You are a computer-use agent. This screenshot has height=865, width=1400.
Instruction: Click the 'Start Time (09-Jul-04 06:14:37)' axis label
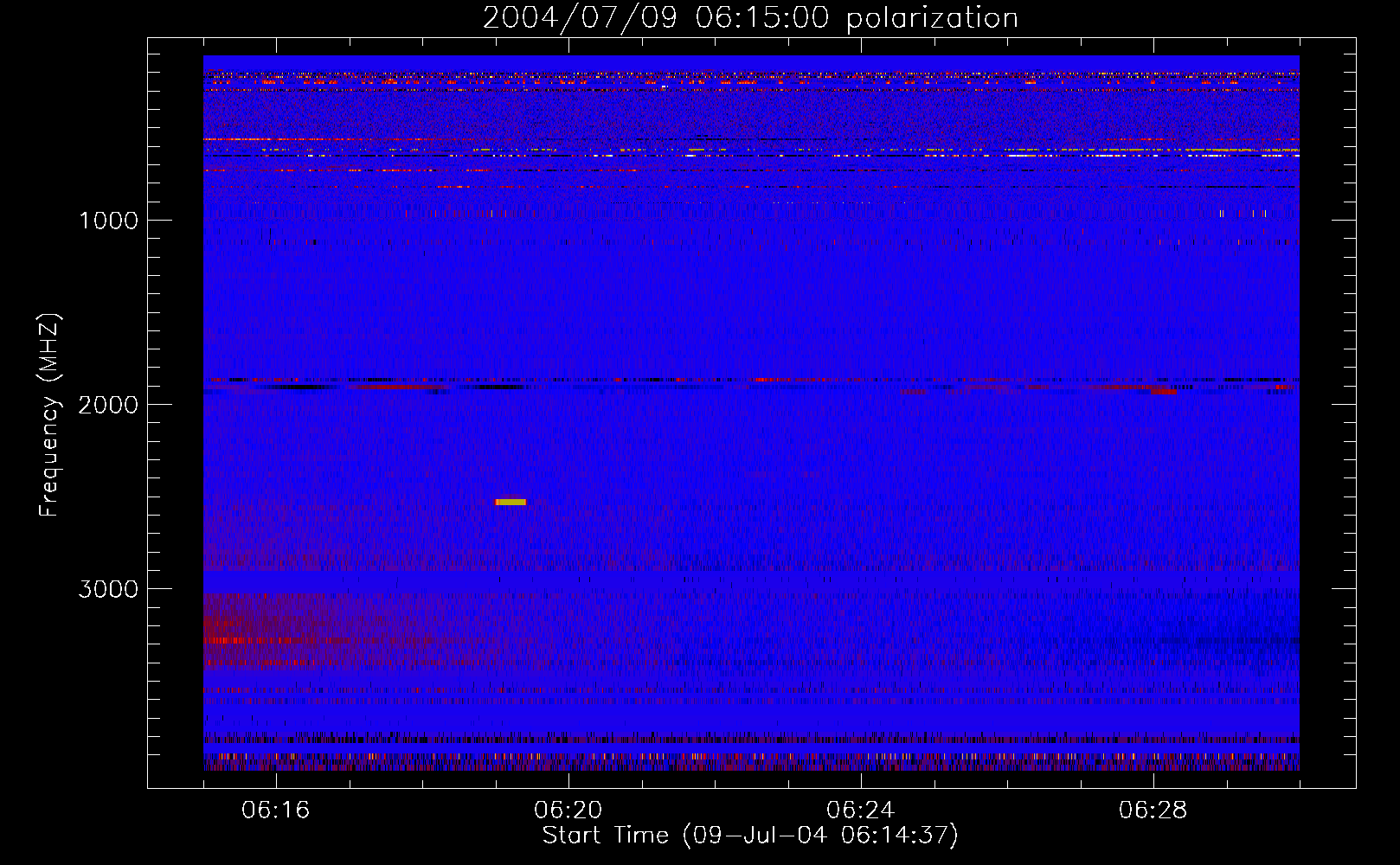coord(750,836)
